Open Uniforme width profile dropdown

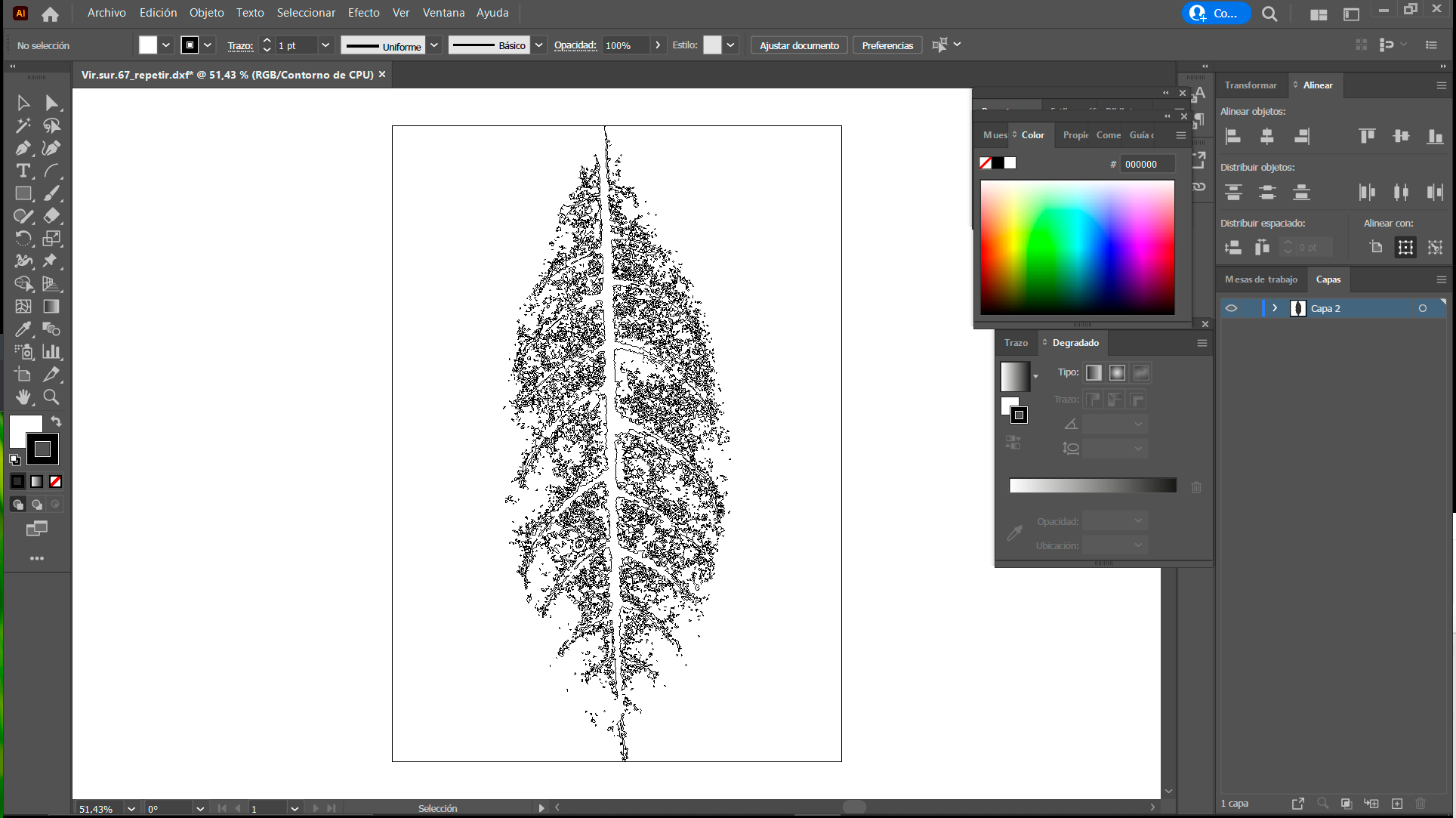[x=434, y=45]
